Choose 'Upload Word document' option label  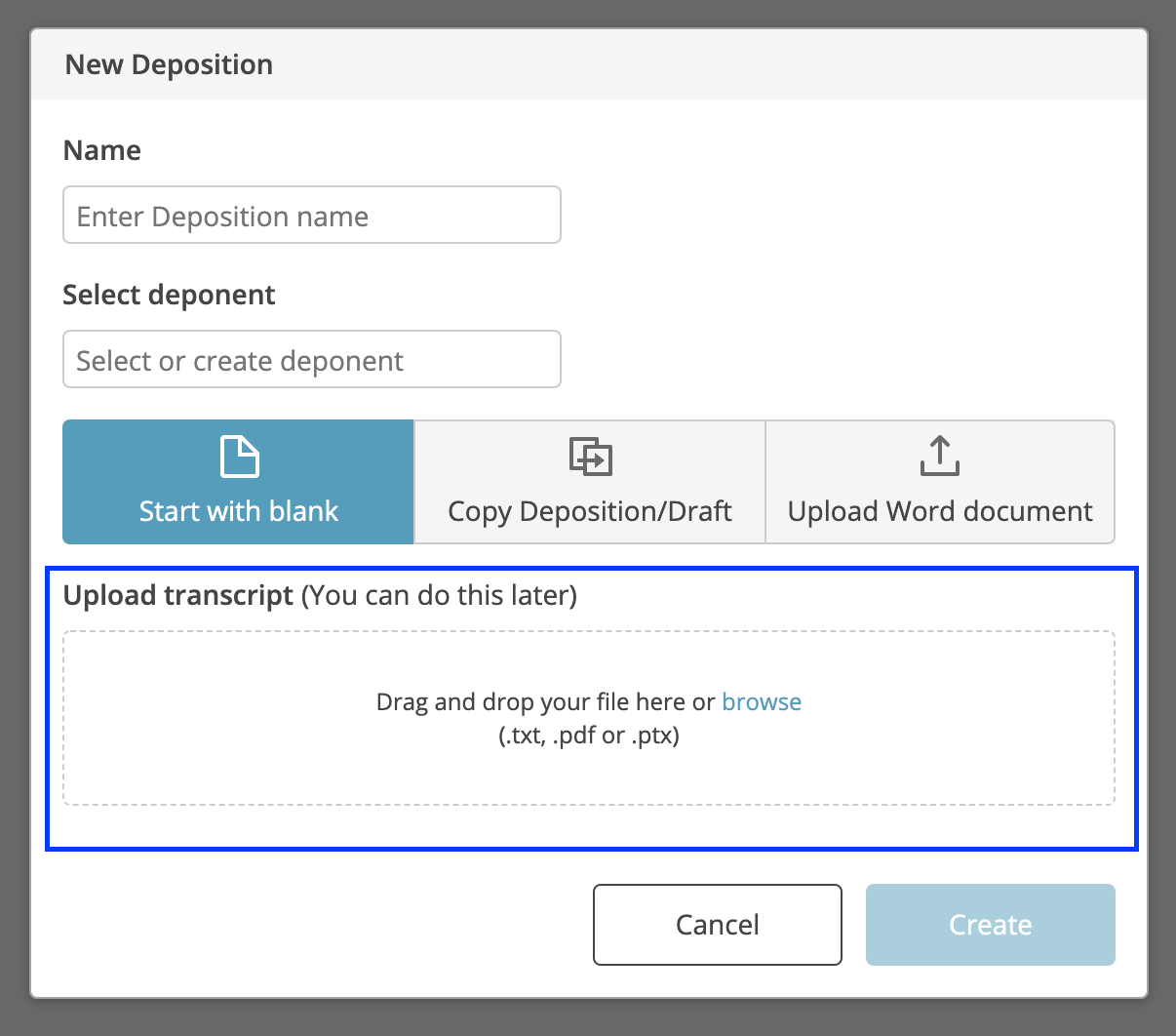(940, 511)
